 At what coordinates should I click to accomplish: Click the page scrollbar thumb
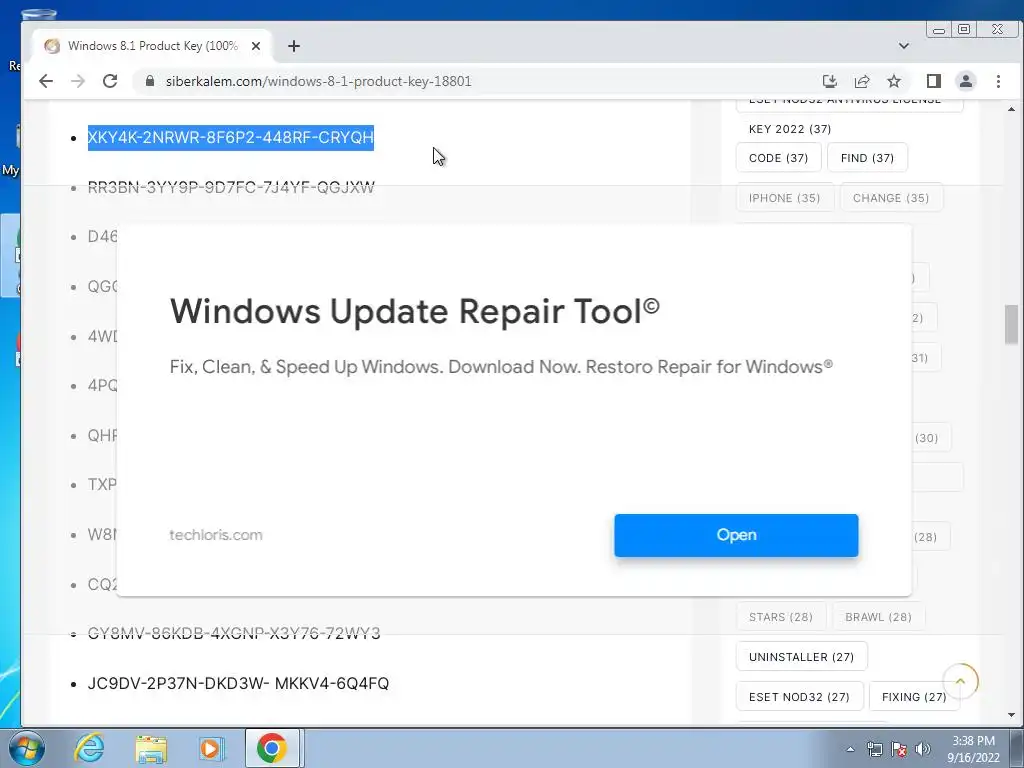(x=1012, y=324)
